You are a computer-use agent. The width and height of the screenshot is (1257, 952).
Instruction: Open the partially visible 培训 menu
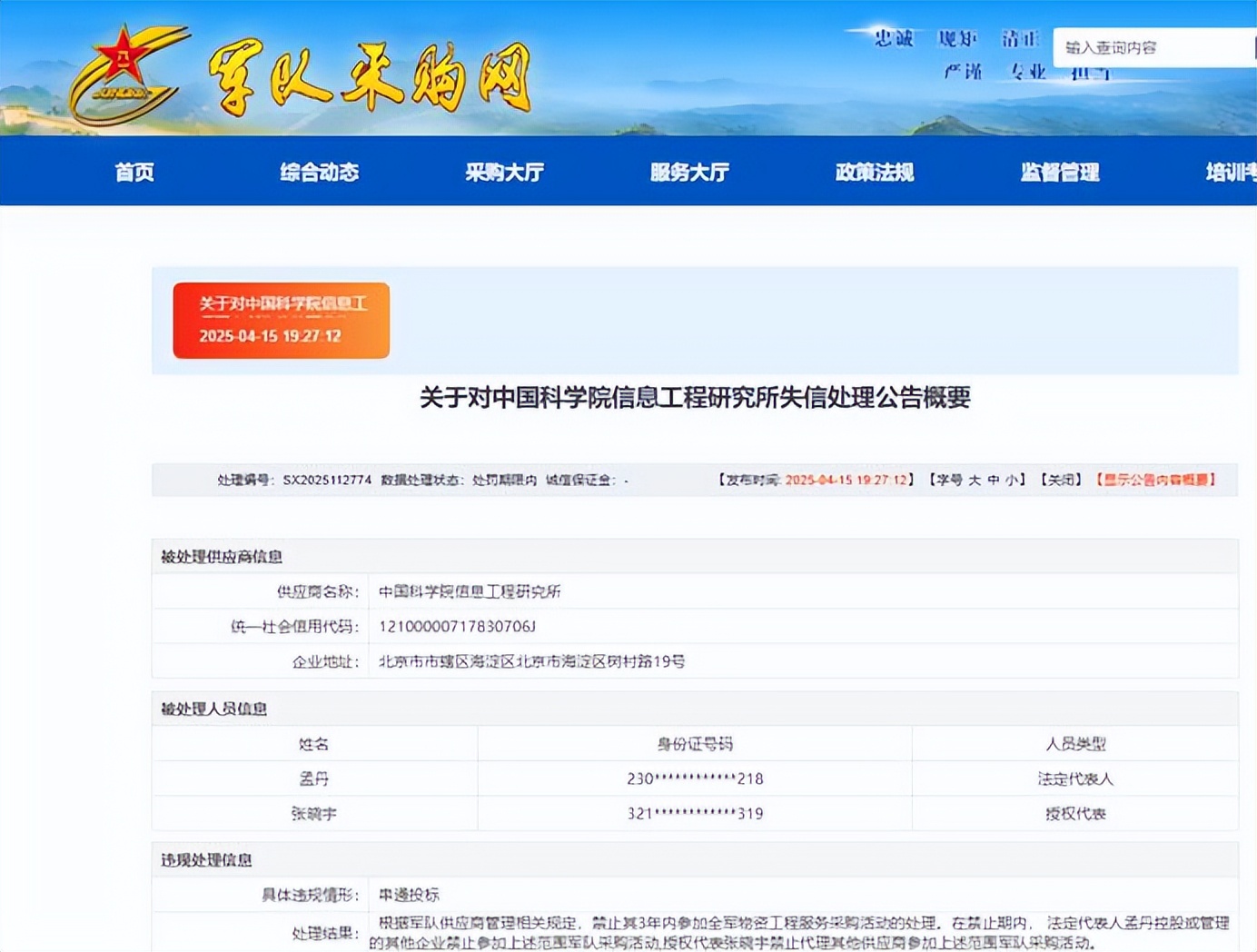1230,172
